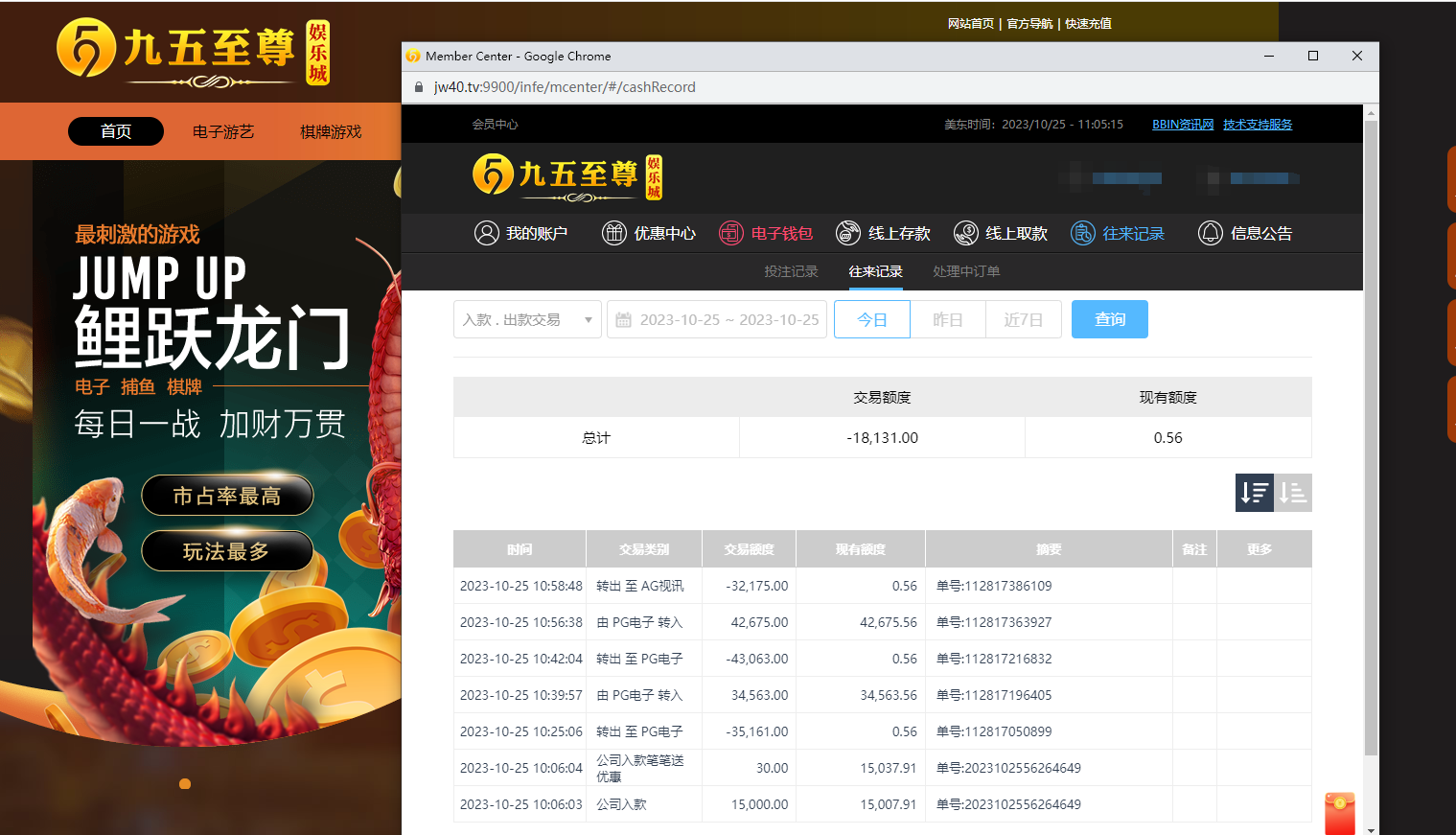Screen dimensions: 1456x835
Task: Click the orange carousel dot indicator
Action: [185, 784]
